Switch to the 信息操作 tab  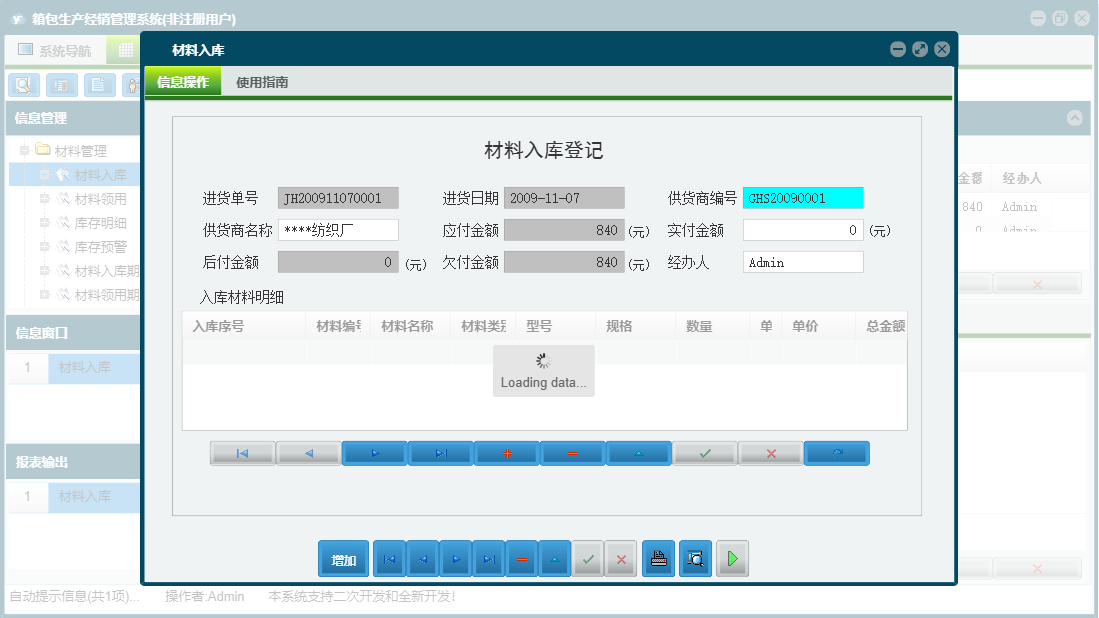click(x=183, y=82)
